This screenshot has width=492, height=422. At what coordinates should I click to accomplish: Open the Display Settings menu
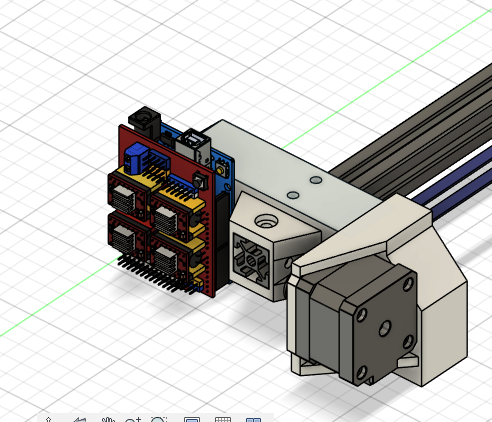[x=192, y=419]
